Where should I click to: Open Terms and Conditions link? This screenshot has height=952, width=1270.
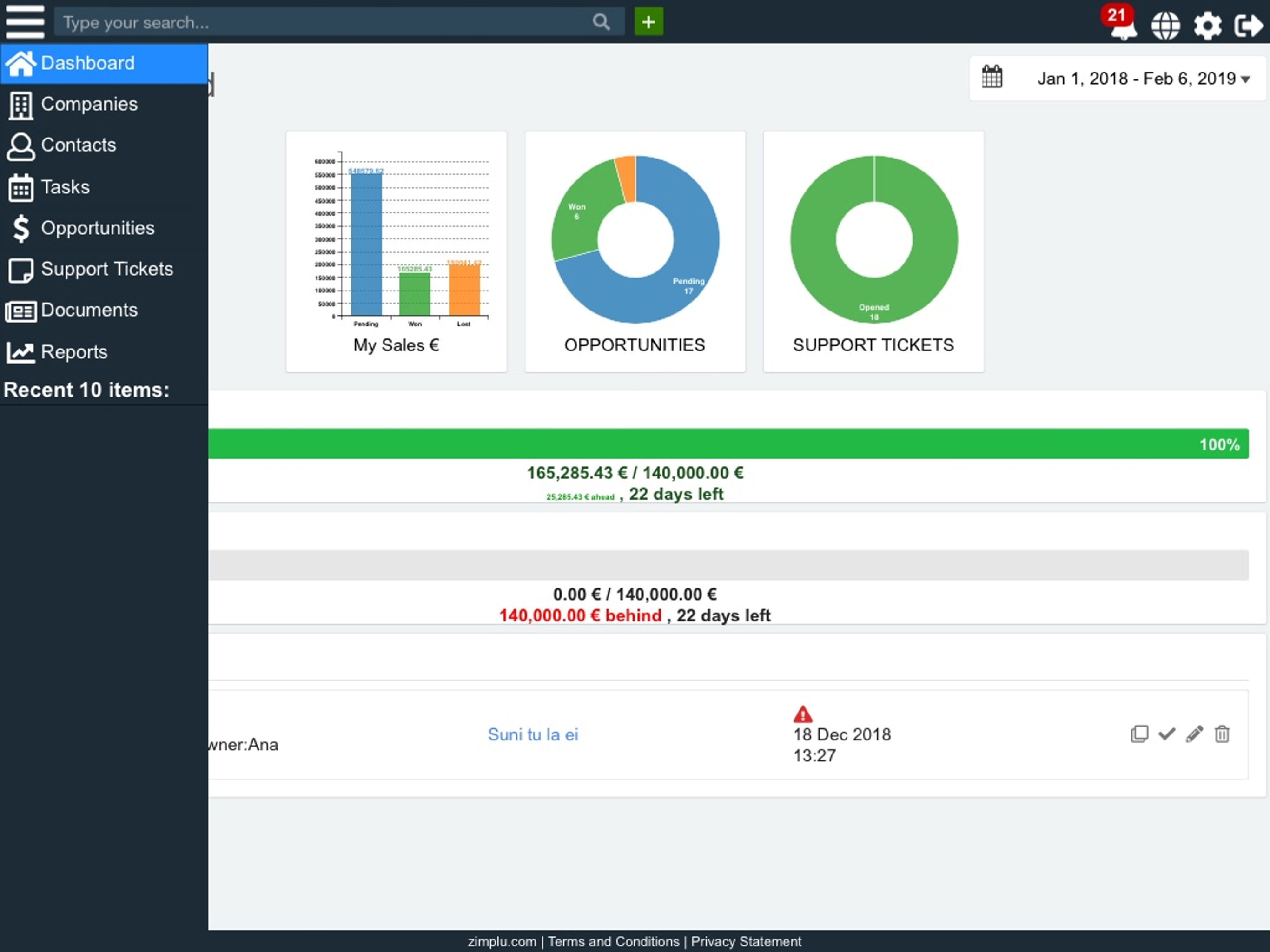(x=613, y=942)
